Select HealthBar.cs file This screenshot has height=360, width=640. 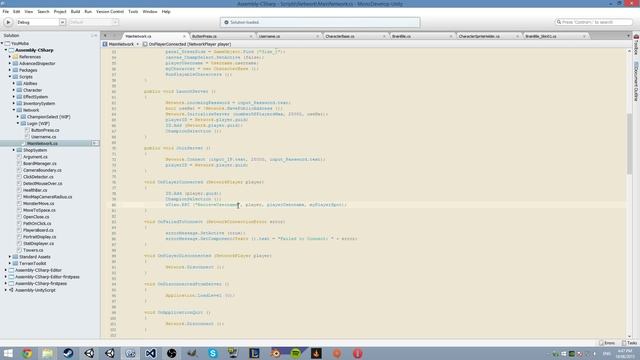(35, 190)
